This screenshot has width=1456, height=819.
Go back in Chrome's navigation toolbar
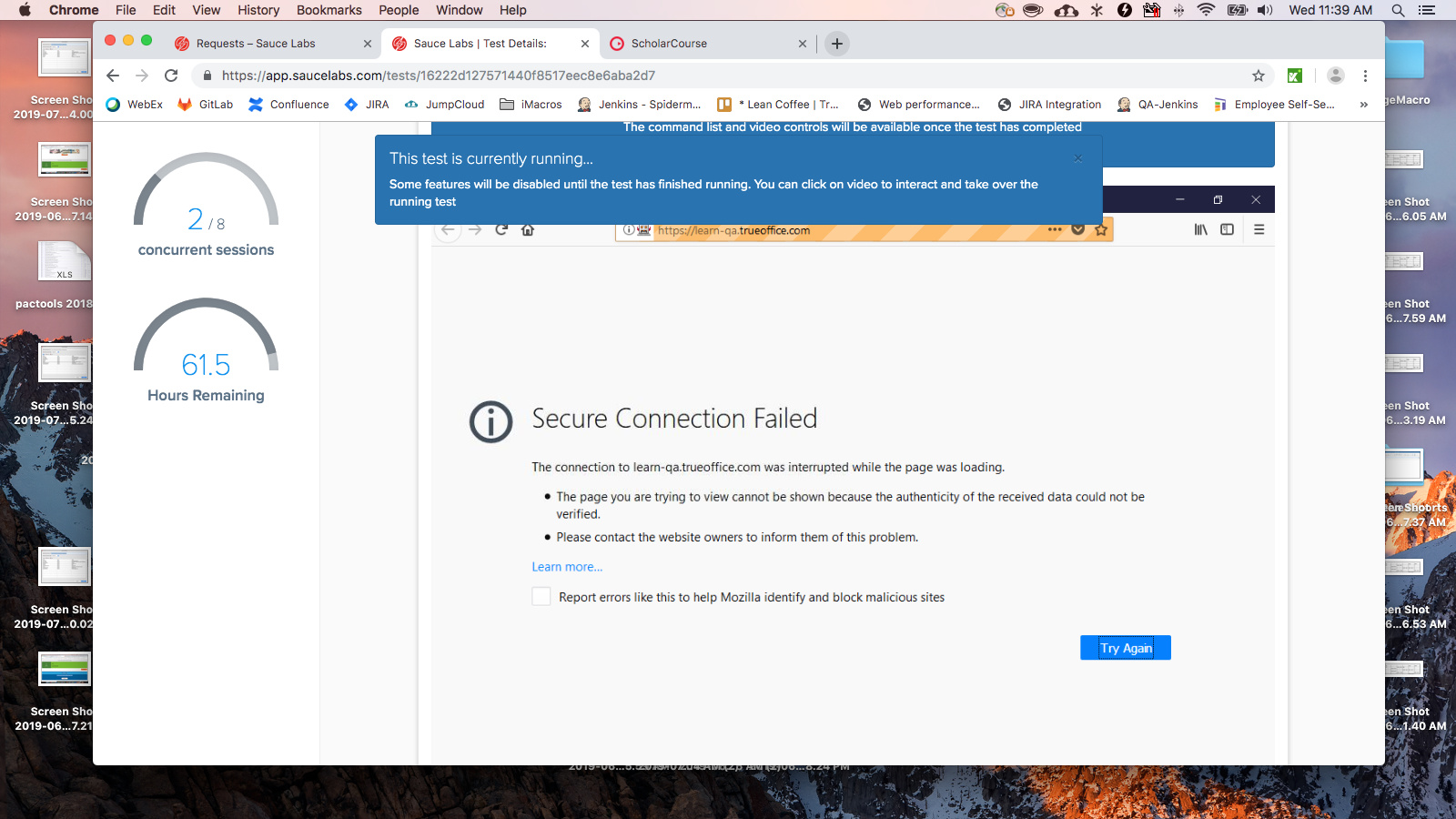click(113, 76)
